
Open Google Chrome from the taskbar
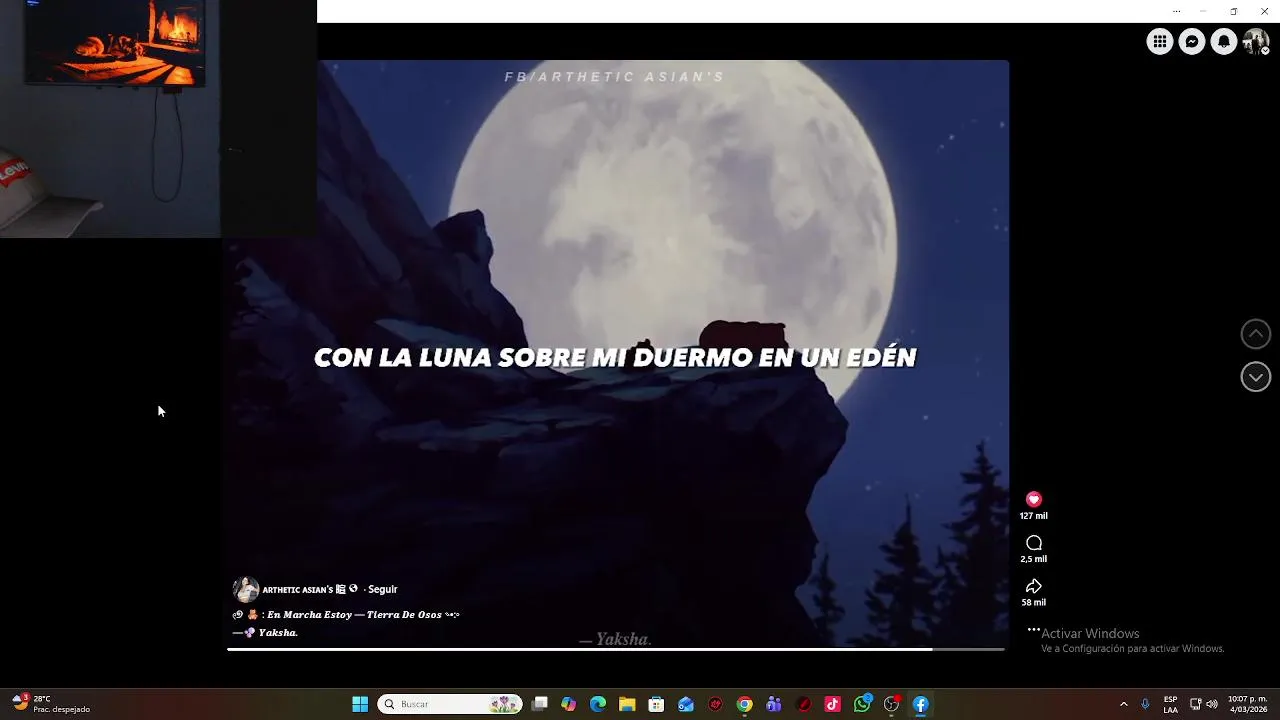point(745,704)
